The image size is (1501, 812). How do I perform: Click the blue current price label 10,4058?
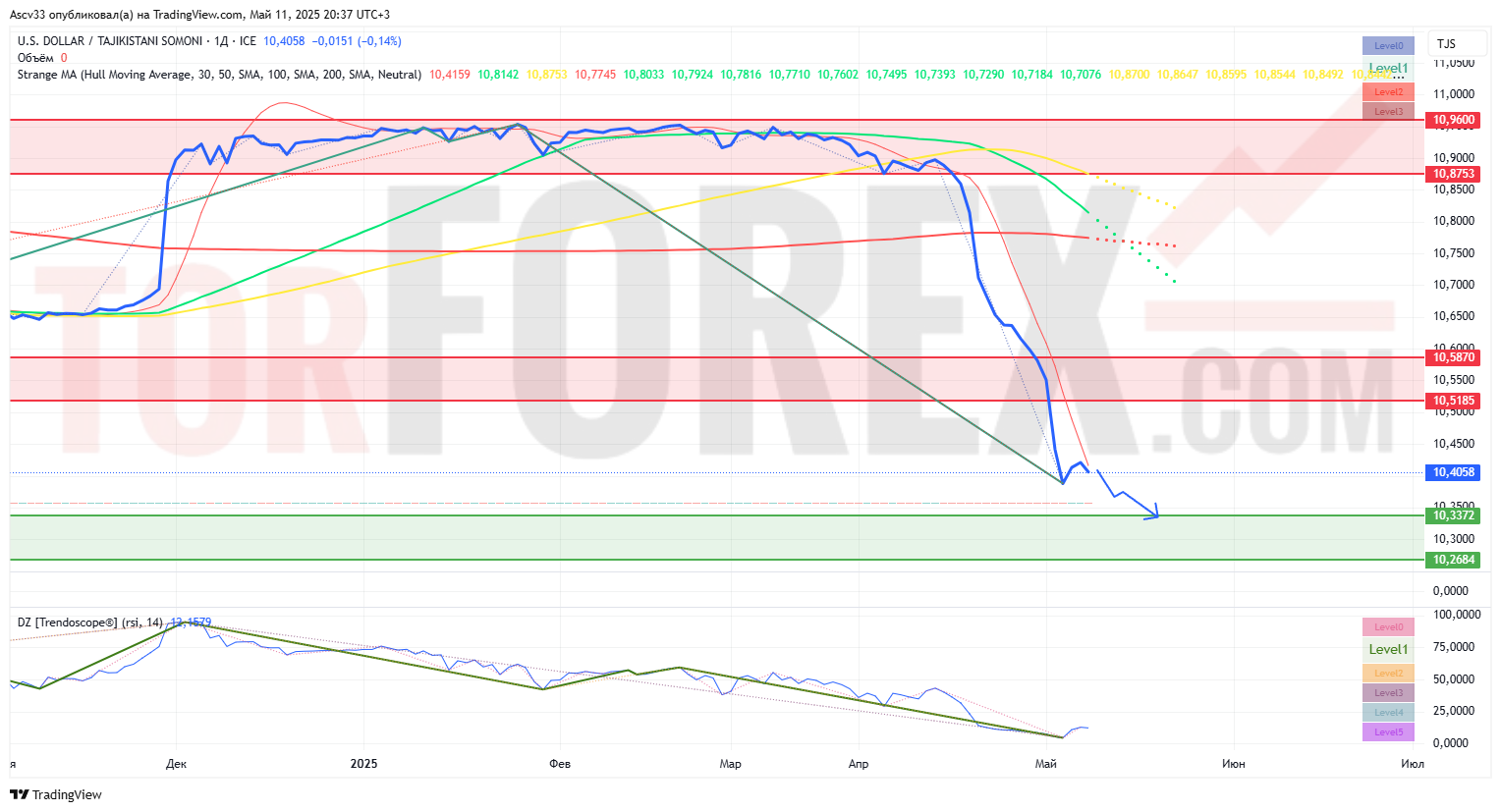[x=1453, y=472]
